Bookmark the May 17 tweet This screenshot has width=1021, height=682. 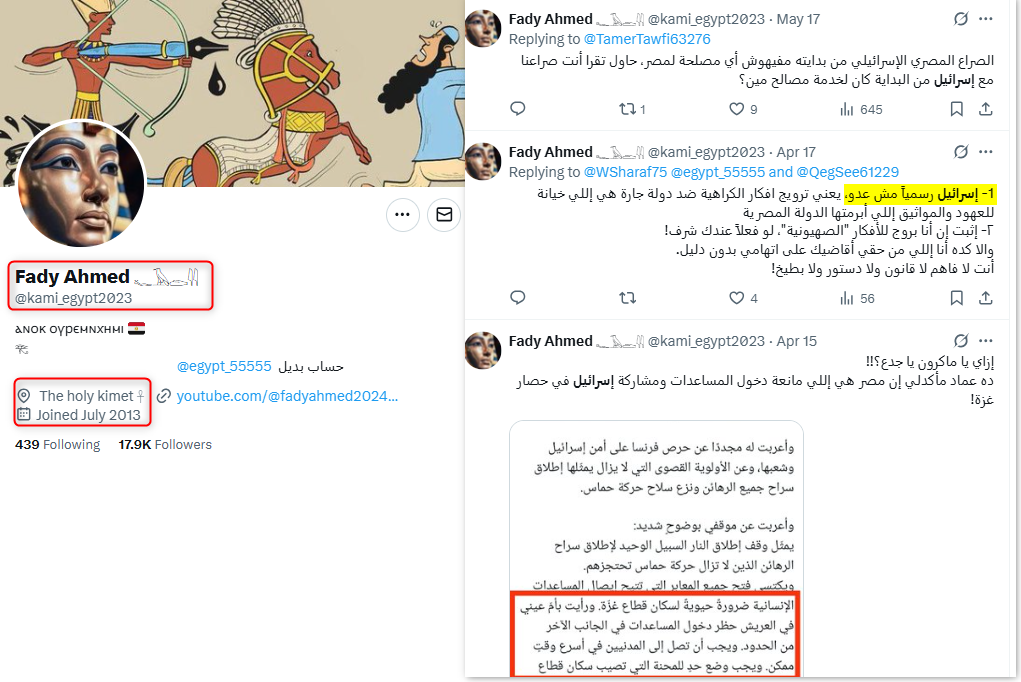point(957,109)
